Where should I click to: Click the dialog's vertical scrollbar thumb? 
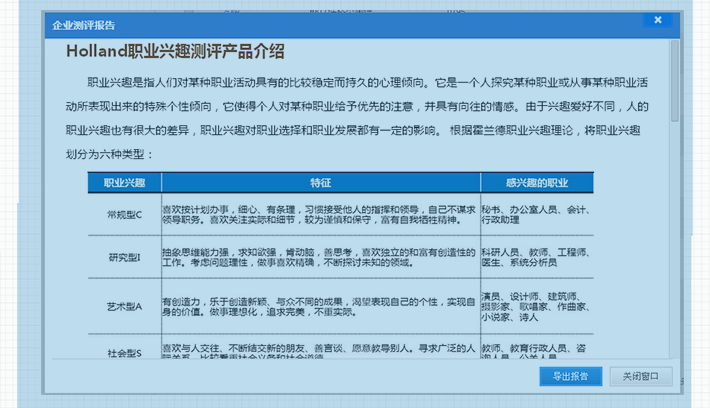[x=675, y=81]
